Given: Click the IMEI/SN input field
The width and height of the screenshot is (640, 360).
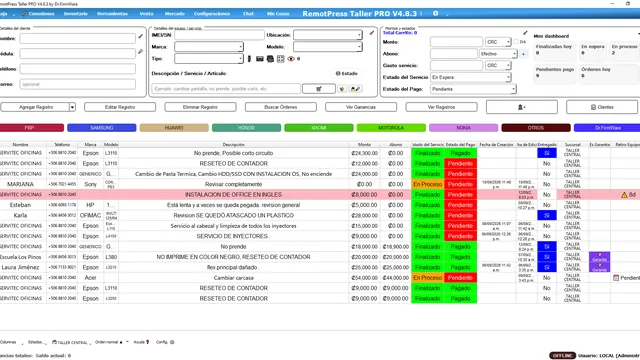Looking at the screenshot, I should pos(219,35).
